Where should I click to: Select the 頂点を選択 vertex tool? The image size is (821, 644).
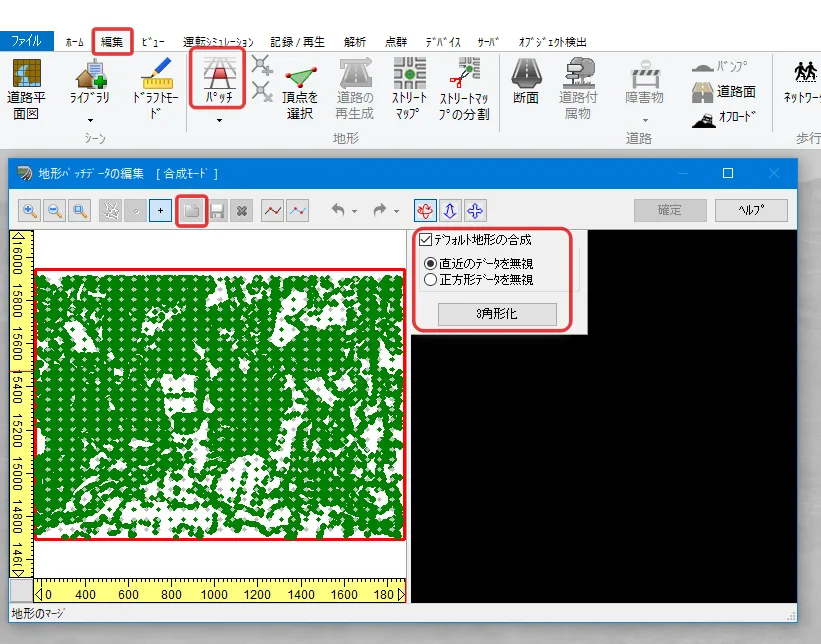point(300,88)
